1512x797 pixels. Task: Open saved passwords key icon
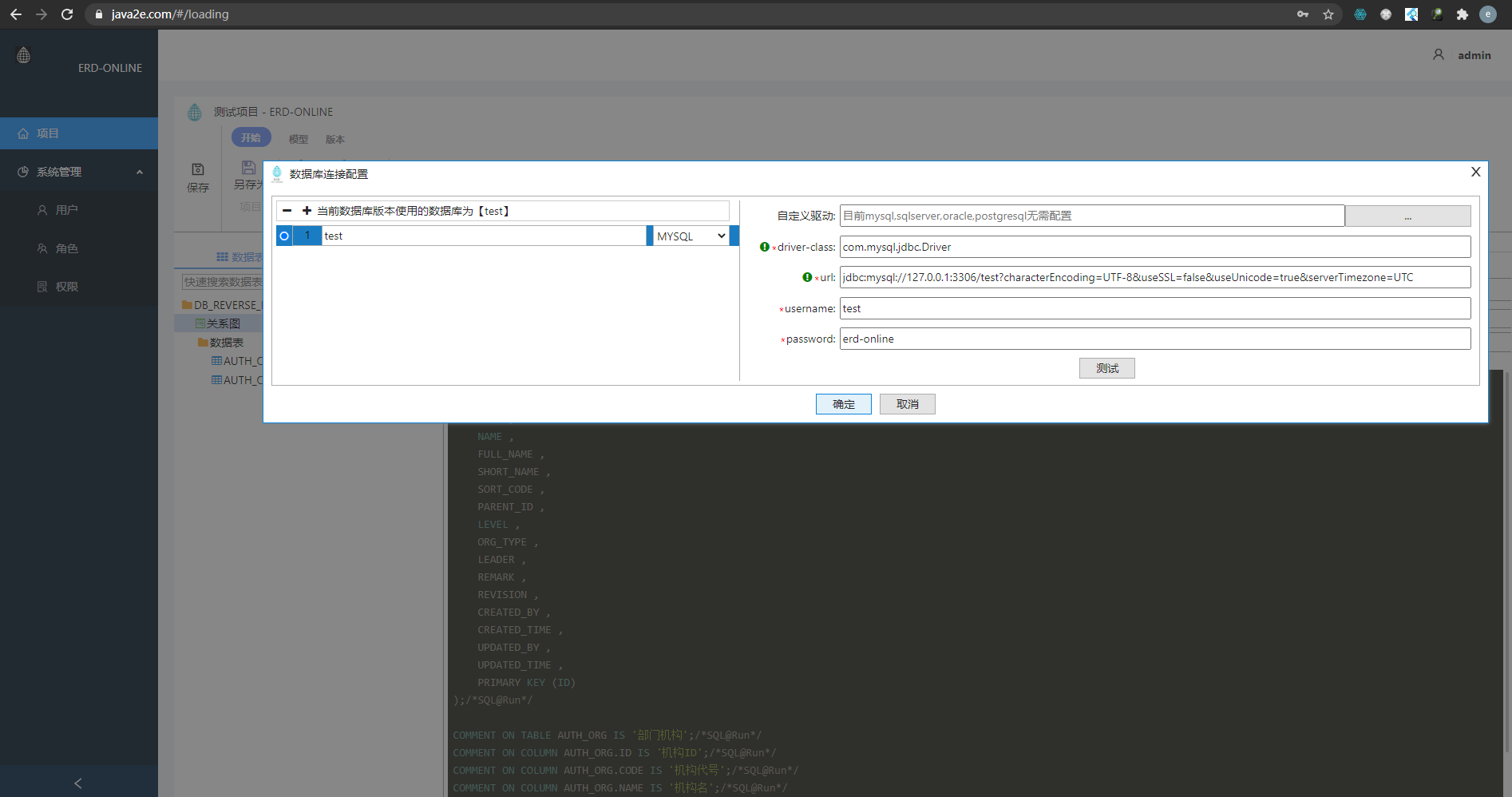point(1303,14)
